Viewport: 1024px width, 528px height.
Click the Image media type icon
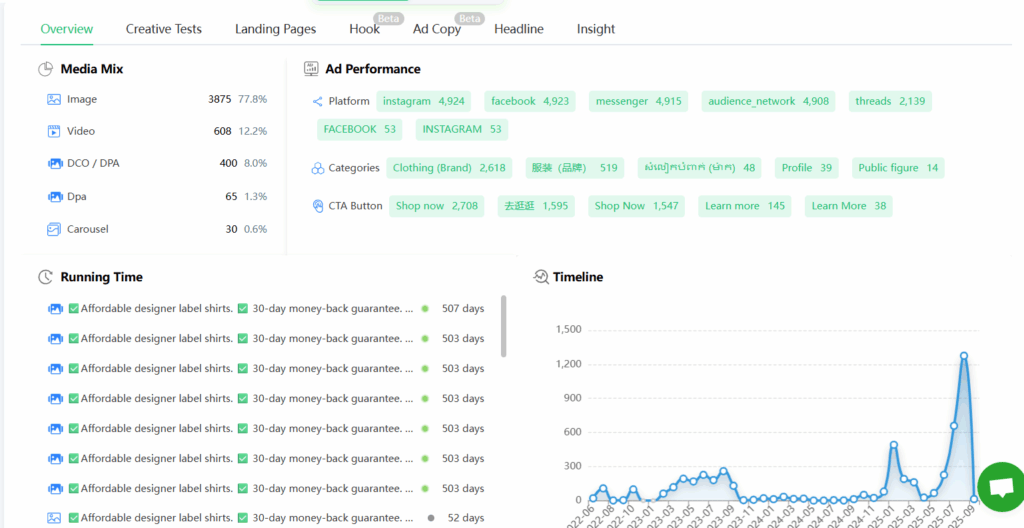click(54, 99)
